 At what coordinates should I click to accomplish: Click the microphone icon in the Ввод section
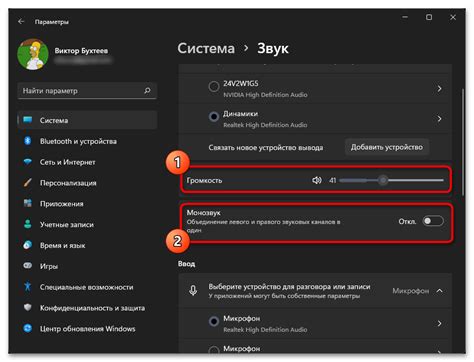pos(193,290)
